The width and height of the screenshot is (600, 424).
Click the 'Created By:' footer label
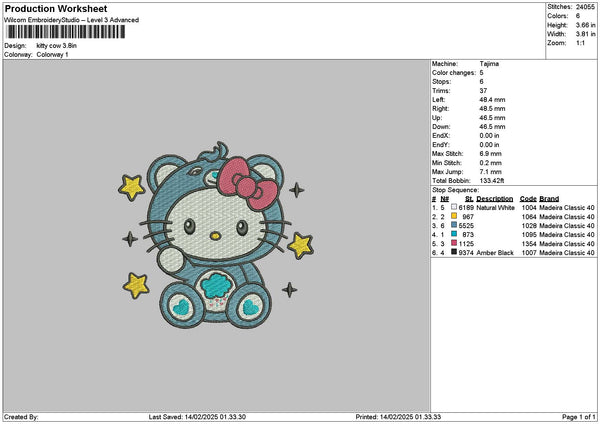tap(21, 417)
